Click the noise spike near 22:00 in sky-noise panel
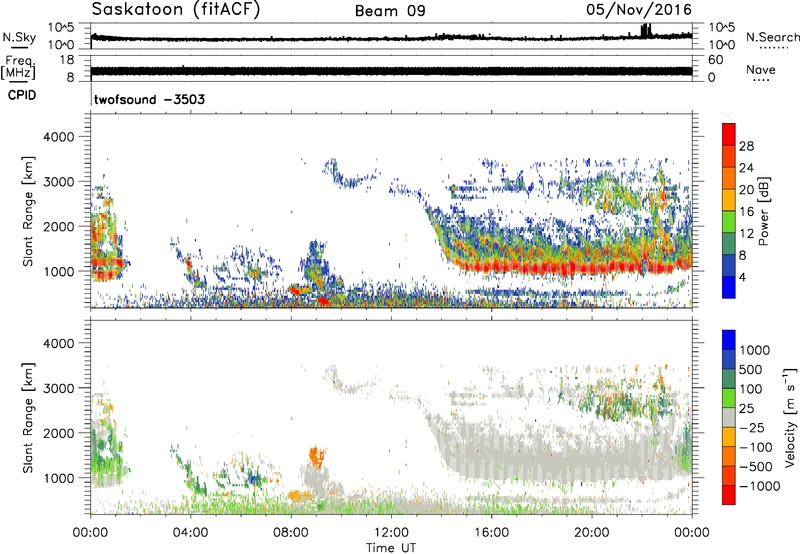Screen dimensions: 800x554 (x=645, y=31)
